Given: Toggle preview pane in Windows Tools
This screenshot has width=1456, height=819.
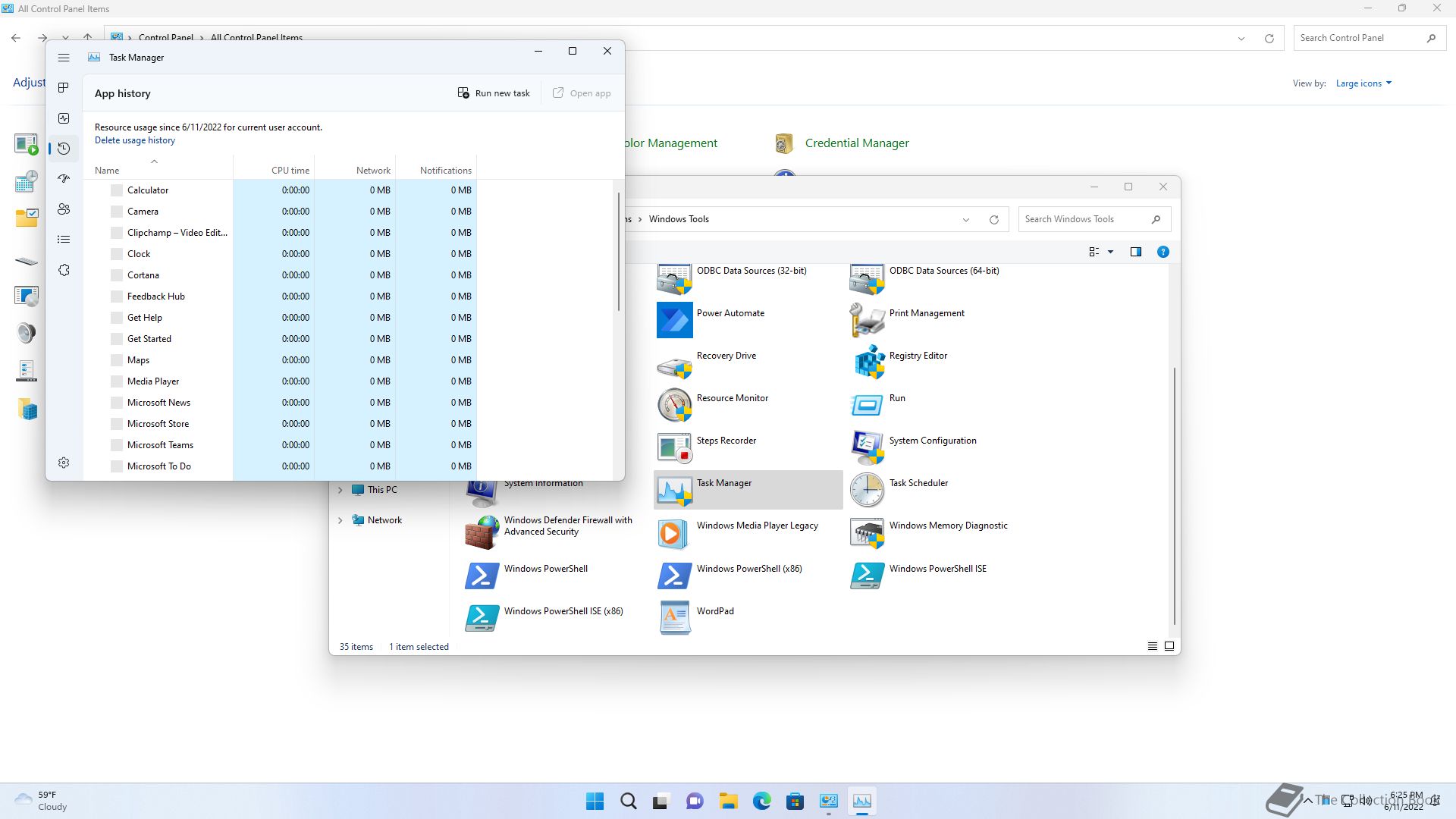Looking at the screenshot, I should pos(1135,252).
